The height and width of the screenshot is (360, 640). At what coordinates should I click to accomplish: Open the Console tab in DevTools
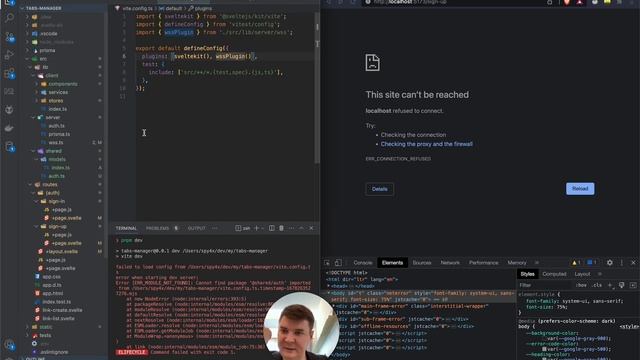tap(363, 263)
